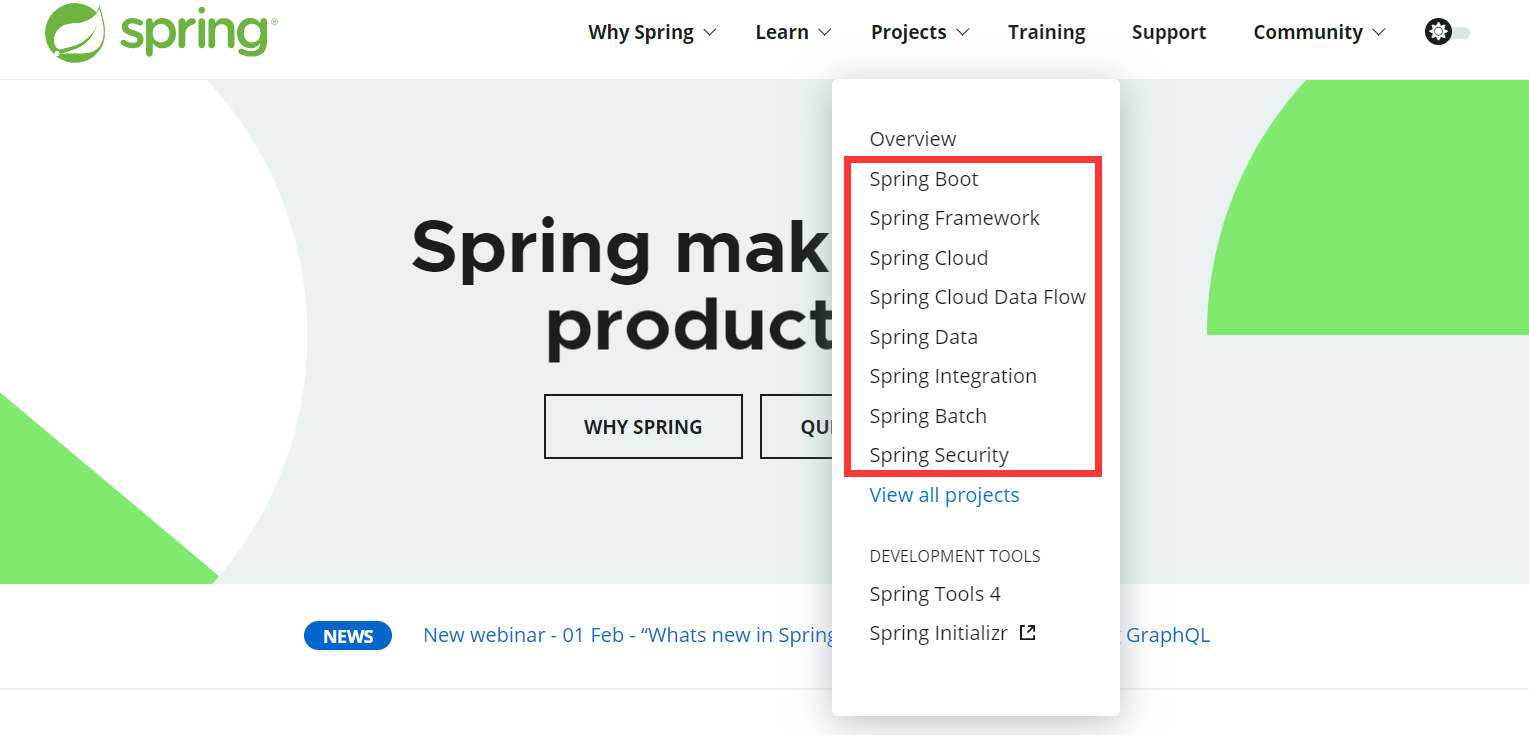Go to the Support page
The height and width of the screenshot is (735, 1529).
[1169, 32]
